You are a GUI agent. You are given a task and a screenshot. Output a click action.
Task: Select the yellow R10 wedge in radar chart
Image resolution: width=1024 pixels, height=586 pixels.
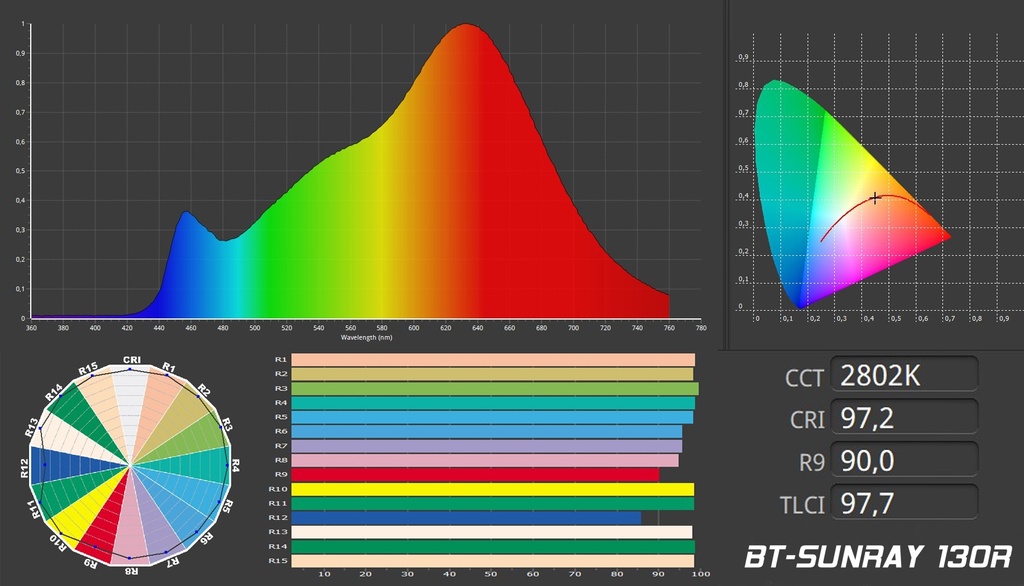point(88,502)
